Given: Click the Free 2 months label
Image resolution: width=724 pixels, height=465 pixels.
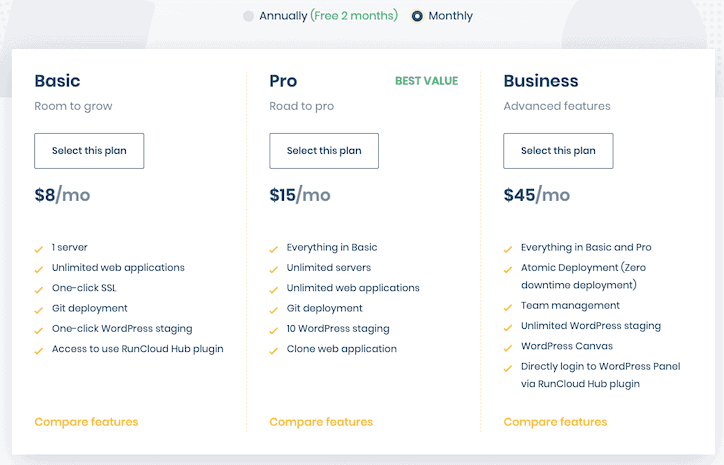Looking at the screenshot, I should click(x=354, y=16).
